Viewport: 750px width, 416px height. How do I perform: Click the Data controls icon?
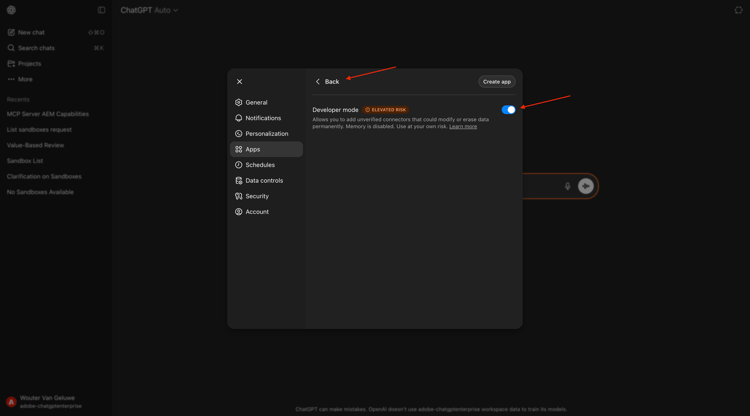(238, 181)
